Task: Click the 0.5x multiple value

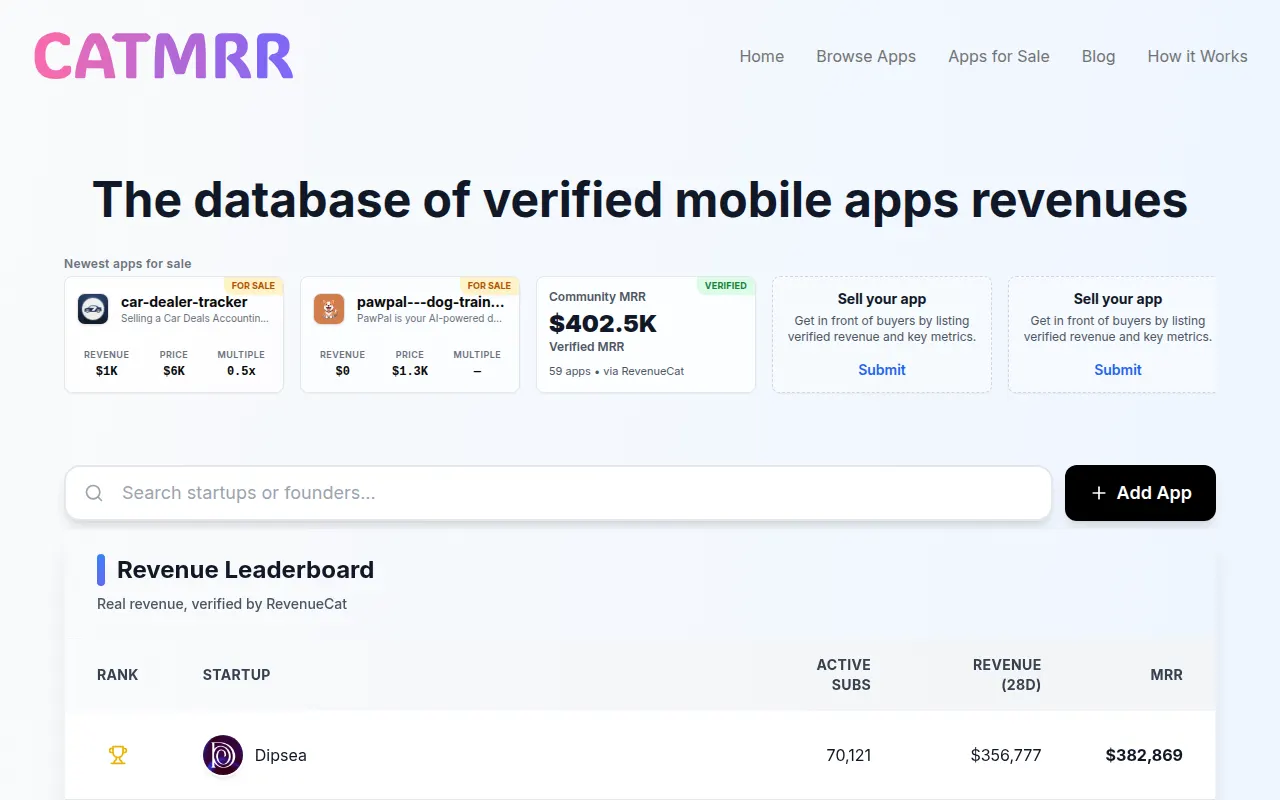Action: 241,371
